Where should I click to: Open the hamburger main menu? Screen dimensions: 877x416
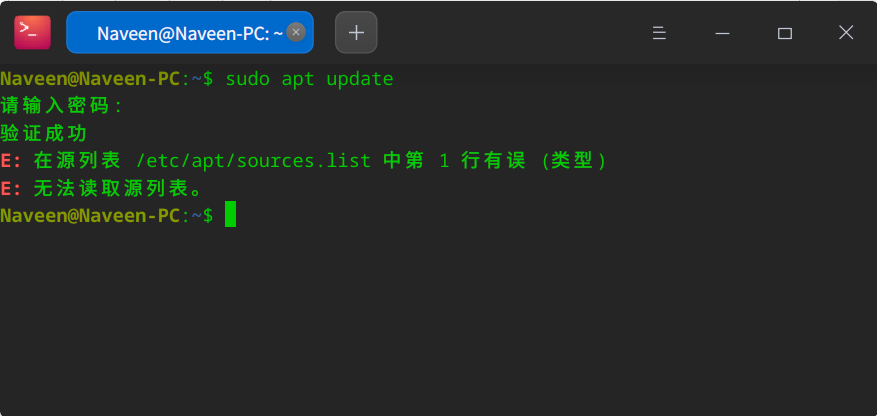coord(659,33)
